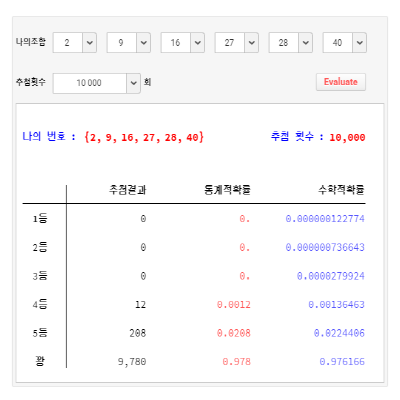The height and width of the screenshot is (400, 400).
Task: Click the 수학적확률 column header
Action: pyautogui.click(x=342, y=190)
